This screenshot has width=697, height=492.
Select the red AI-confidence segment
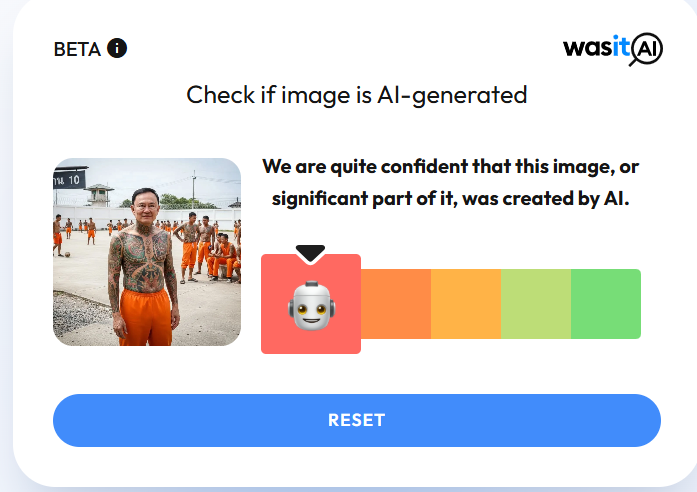[x=311, y=304]
